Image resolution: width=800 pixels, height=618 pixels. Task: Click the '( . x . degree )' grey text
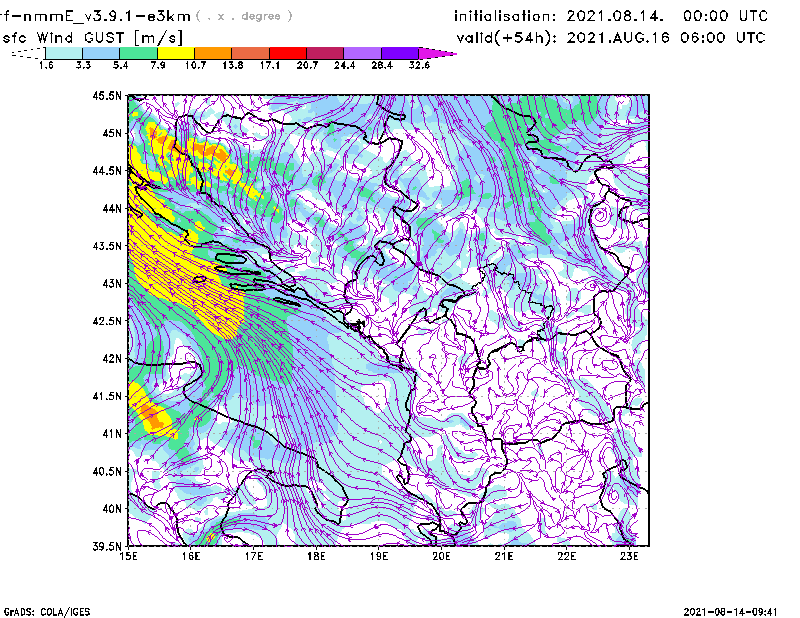click(x=244, y=16)
